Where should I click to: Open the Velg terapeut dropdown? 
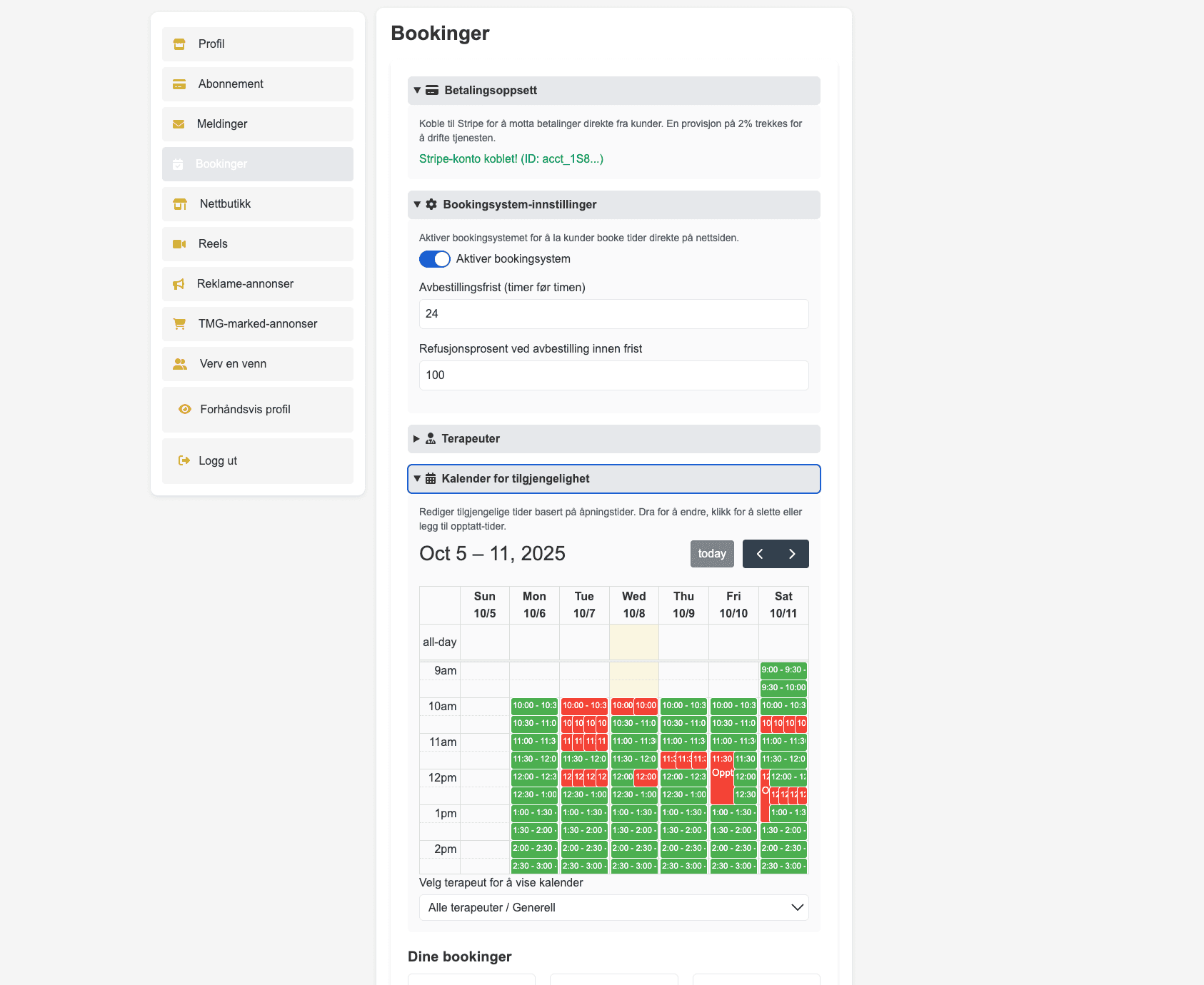pyautogui.click(x=613, y=908)
